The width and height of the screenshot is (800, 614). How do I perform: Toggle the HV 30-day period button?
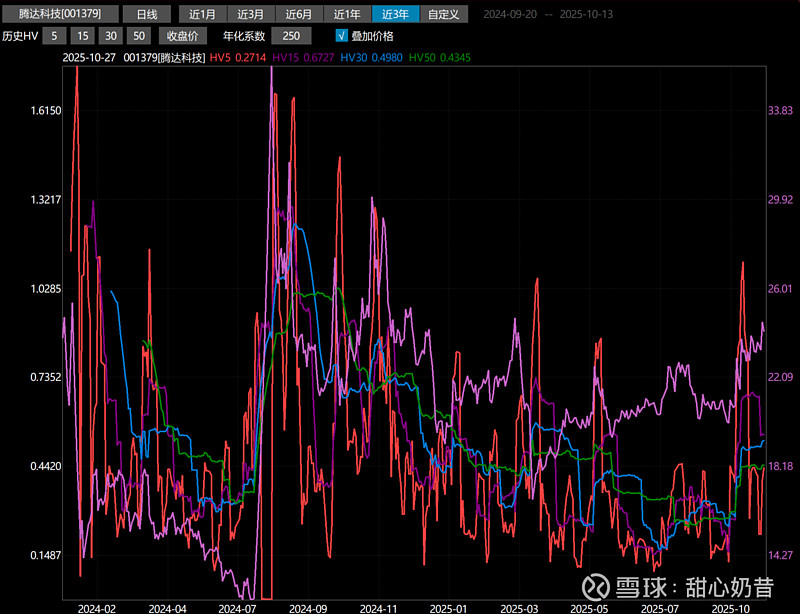(x=111, y=36)
